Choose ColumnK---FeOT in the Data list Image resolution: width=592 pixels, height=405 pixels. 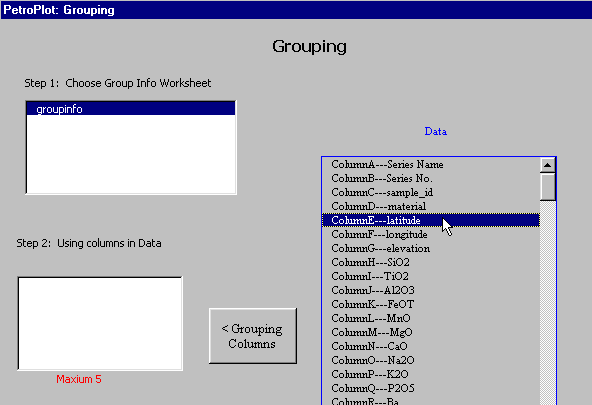click(x=431, y=304)
